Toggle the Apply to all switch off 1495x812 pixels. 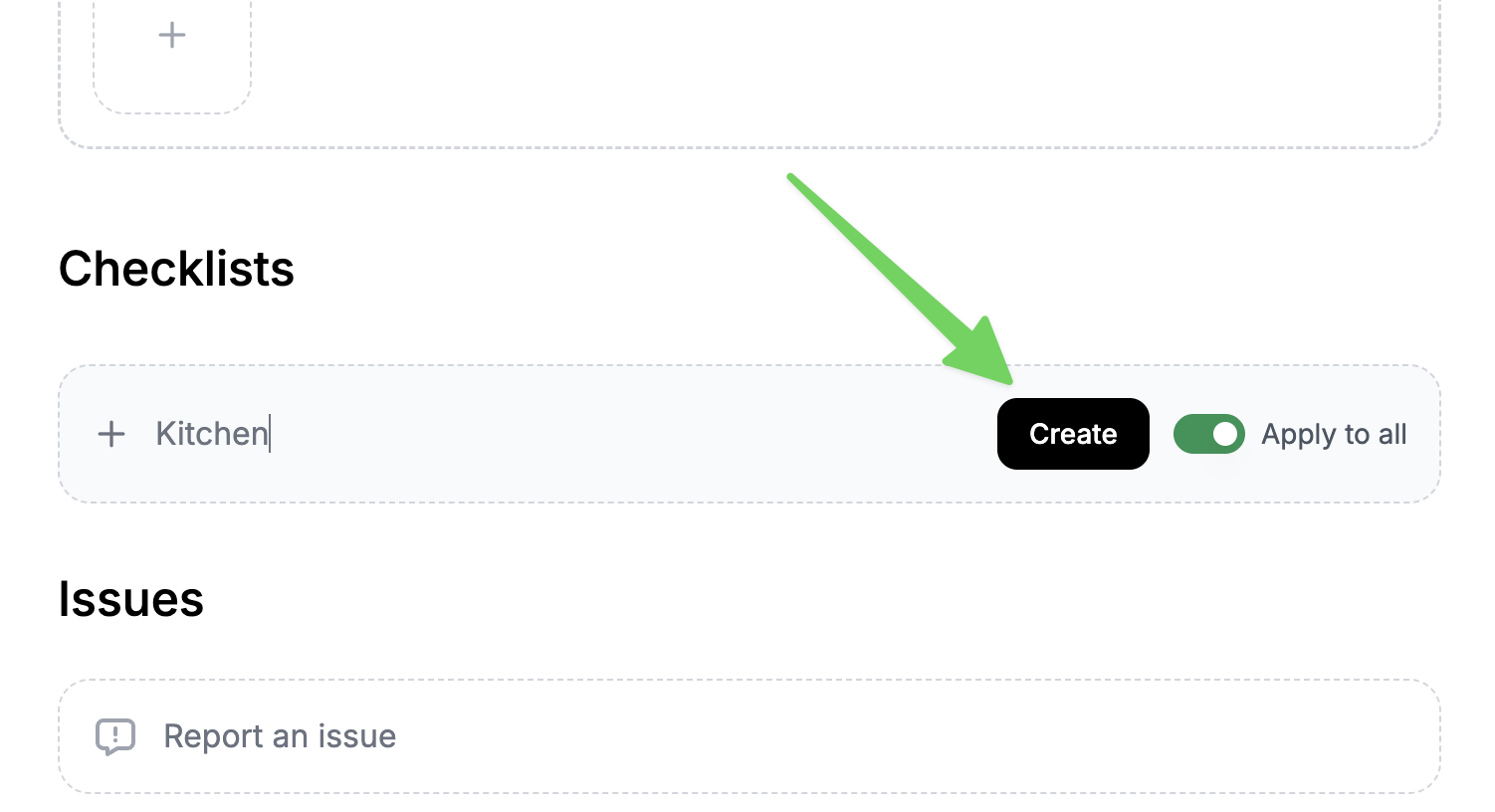pos(1208,434)
